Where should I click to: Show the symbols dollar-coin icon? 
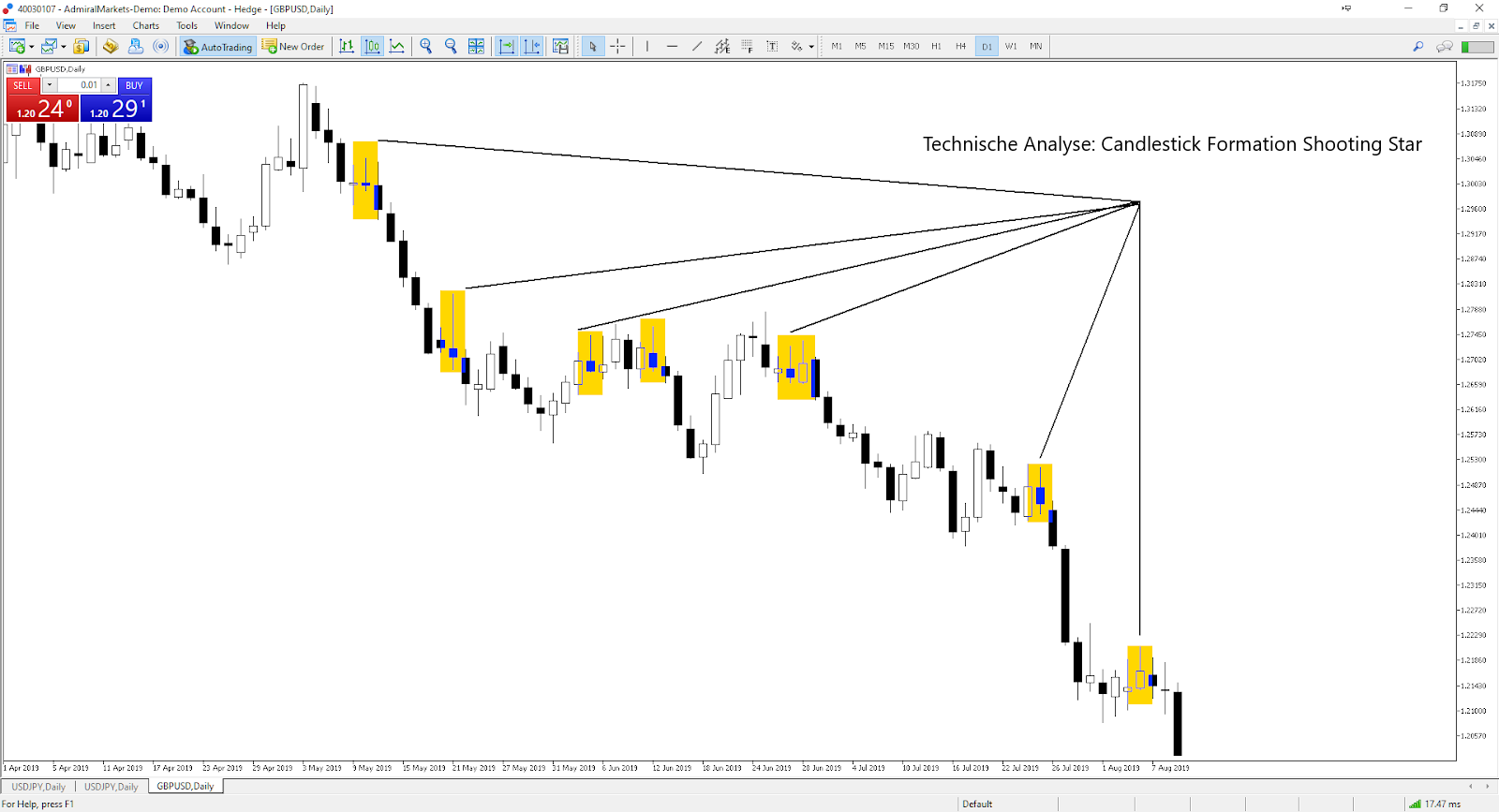[82, 46]
